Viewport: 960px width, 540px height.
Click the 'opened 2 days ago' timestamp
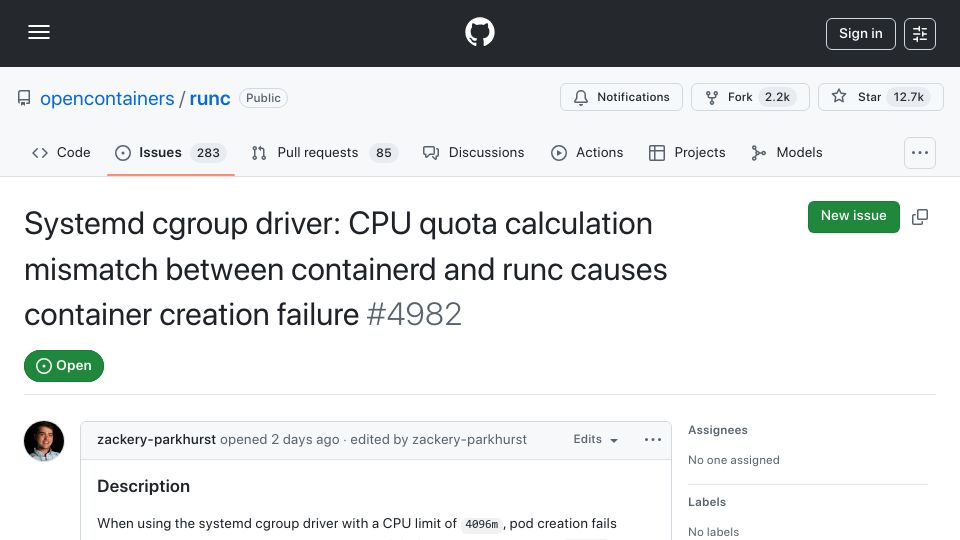tap(280, 440)
